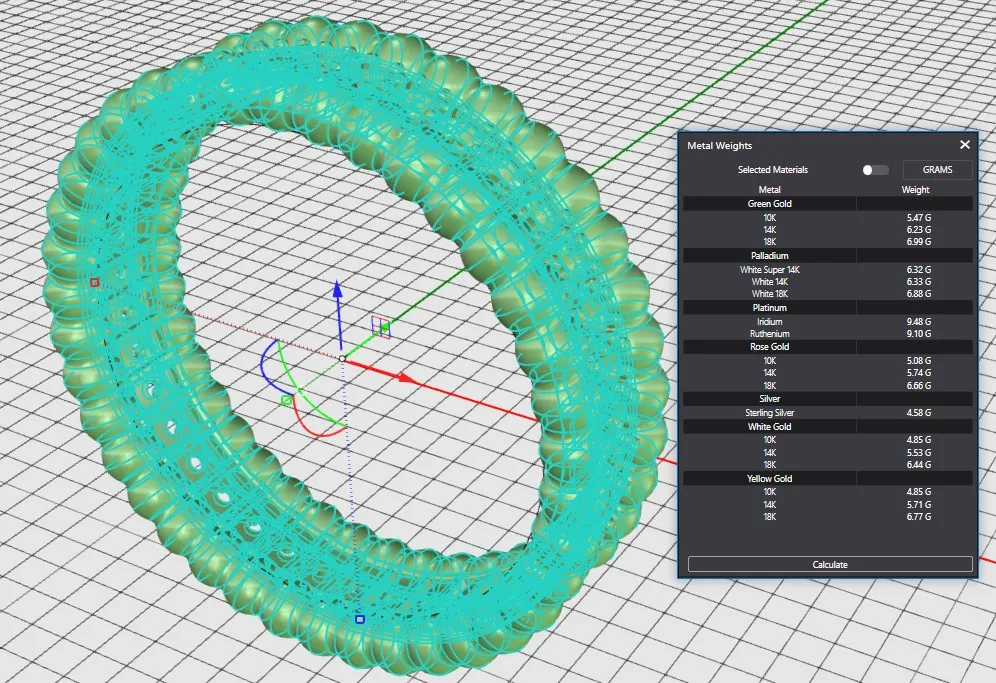Image resolution: width=996 pixels, height=683 pixels.
Task: Grab the red X-axis gumball move arrow
Action: (x=405, y=378)
